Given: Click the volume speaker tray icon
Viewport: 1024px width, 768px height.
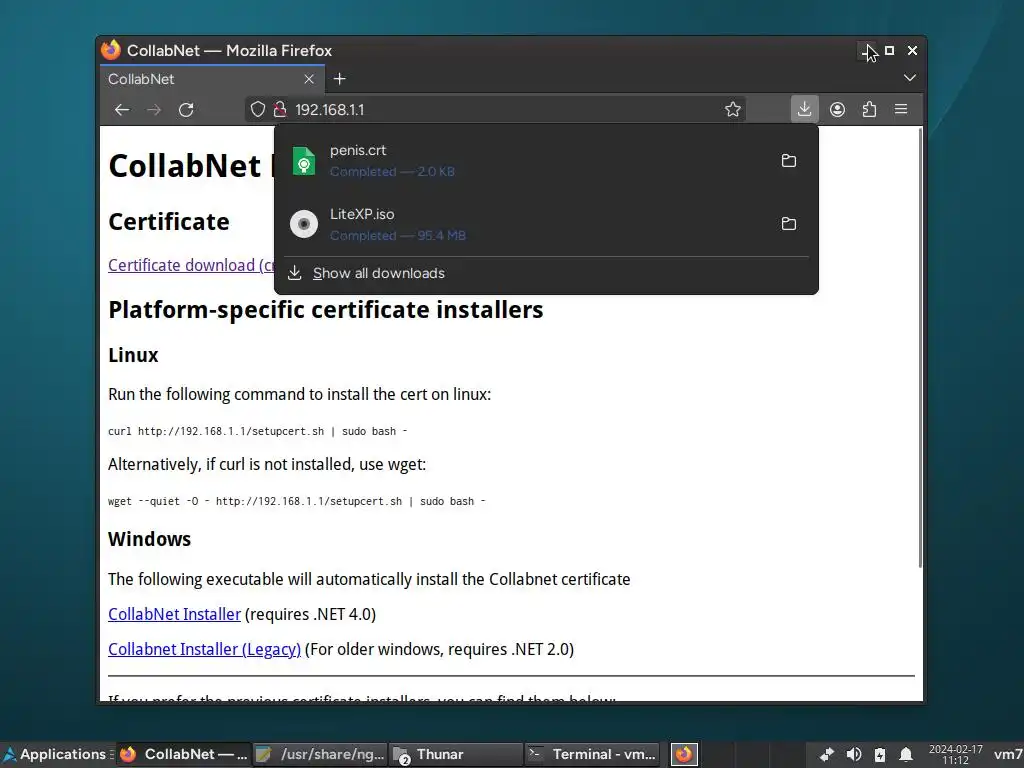Looking at the screenshot, I should (854, 754).
